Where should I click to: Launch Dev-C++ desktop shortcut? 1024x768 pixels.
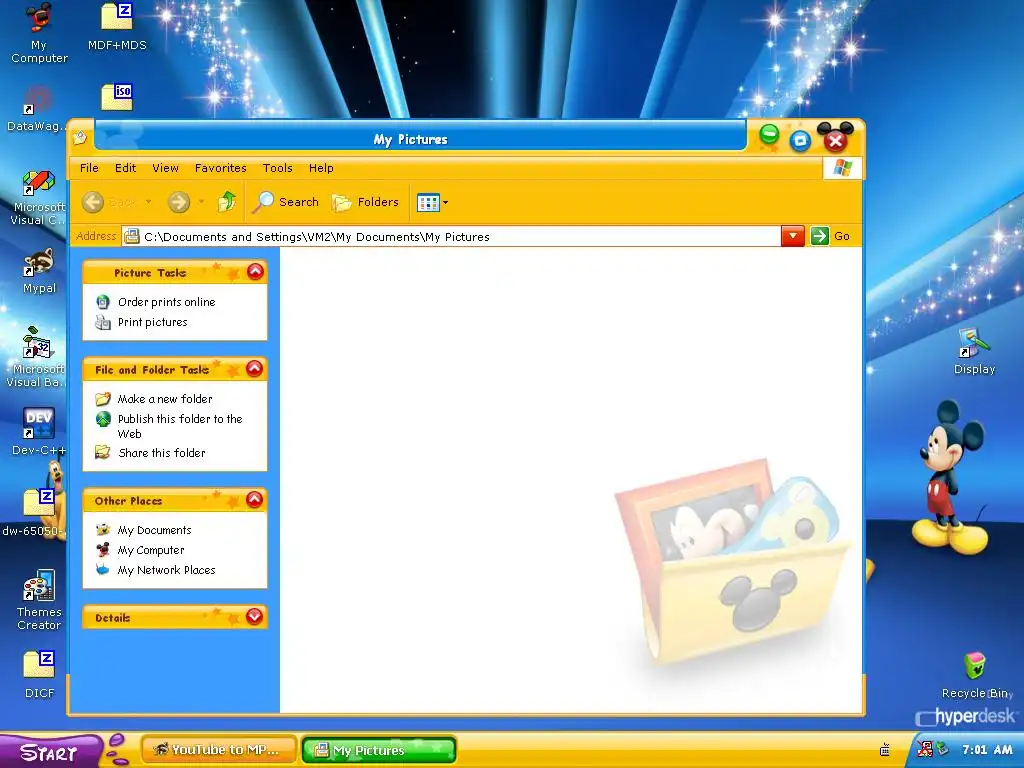[39, 431]
